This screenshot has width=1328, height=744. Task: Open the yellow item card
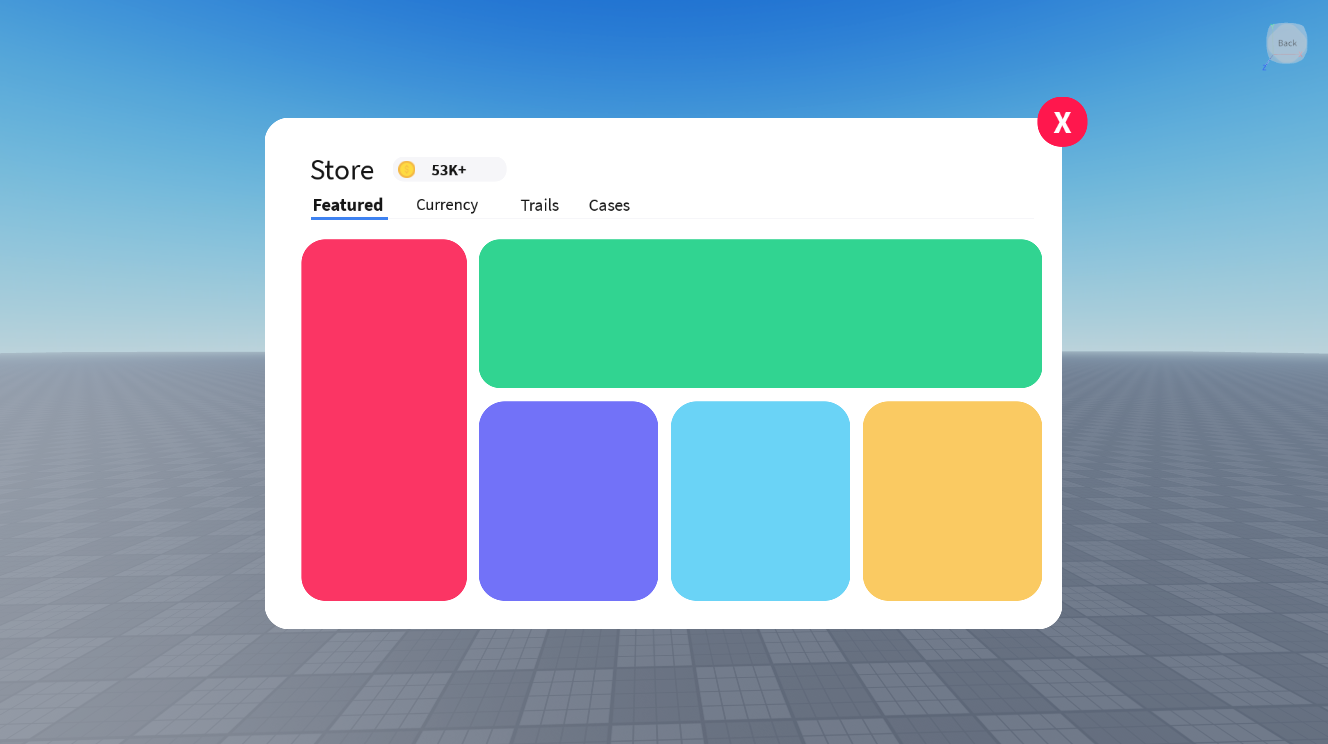(x=951, y=500)
